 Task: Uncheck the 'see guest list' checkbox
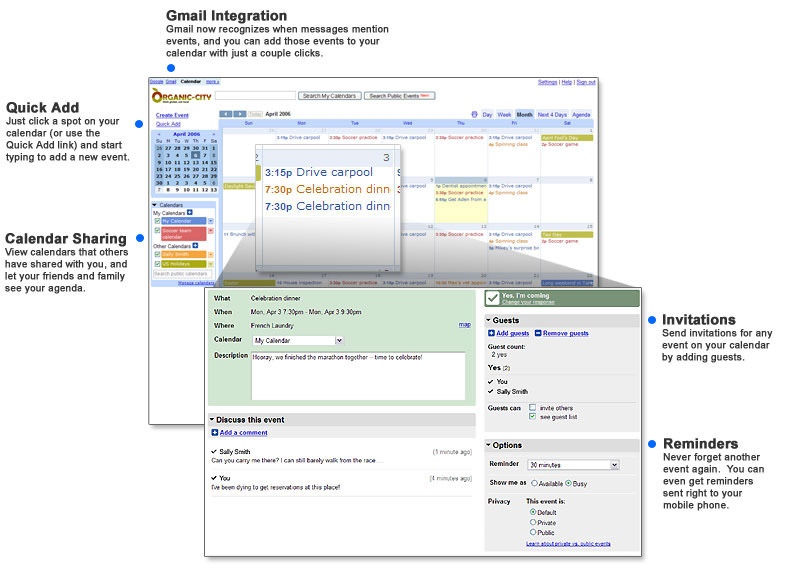(532, 416)
